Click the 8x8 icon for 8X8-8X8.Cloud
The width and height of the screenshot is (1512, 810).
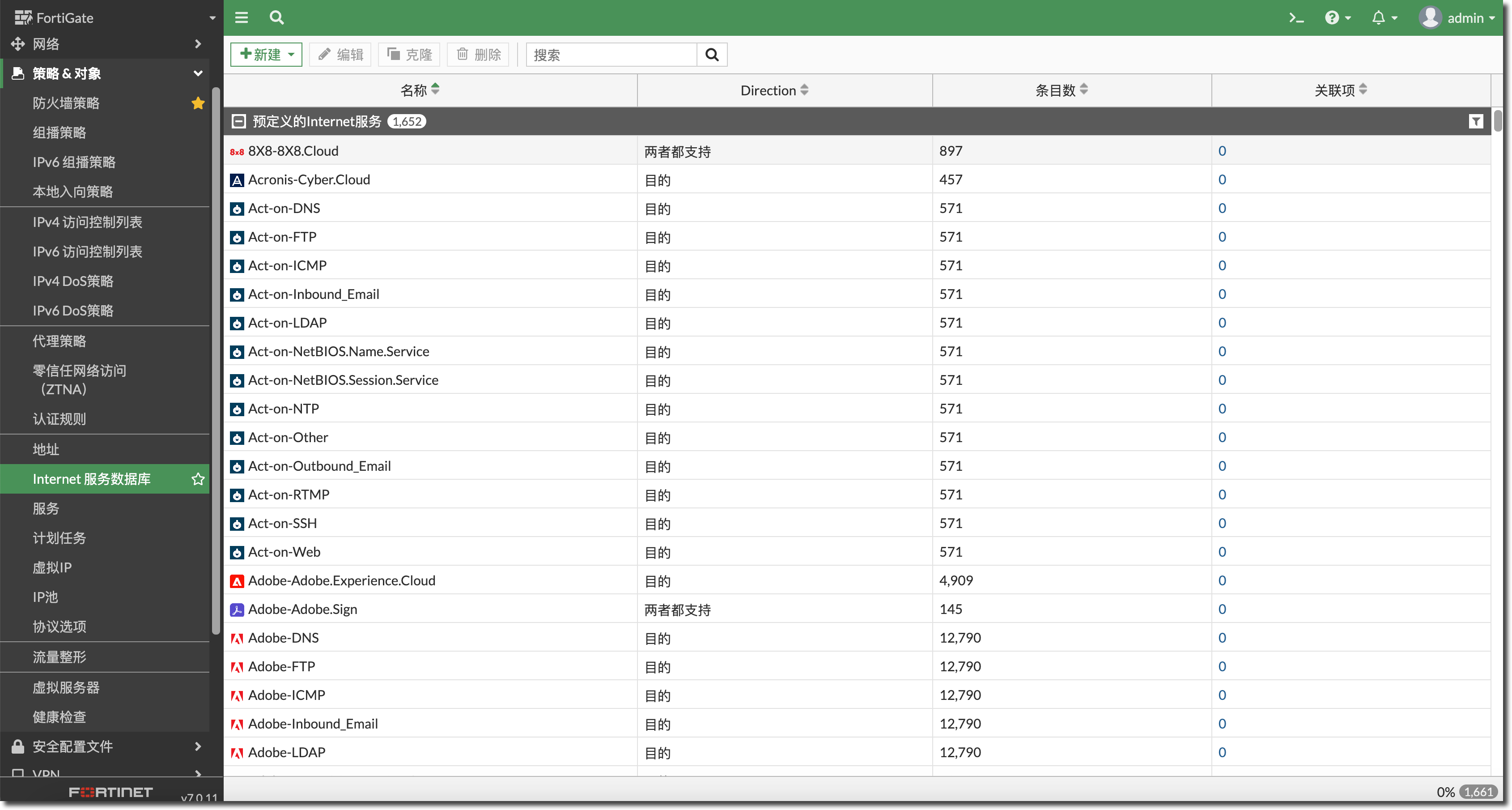[237, 152]
